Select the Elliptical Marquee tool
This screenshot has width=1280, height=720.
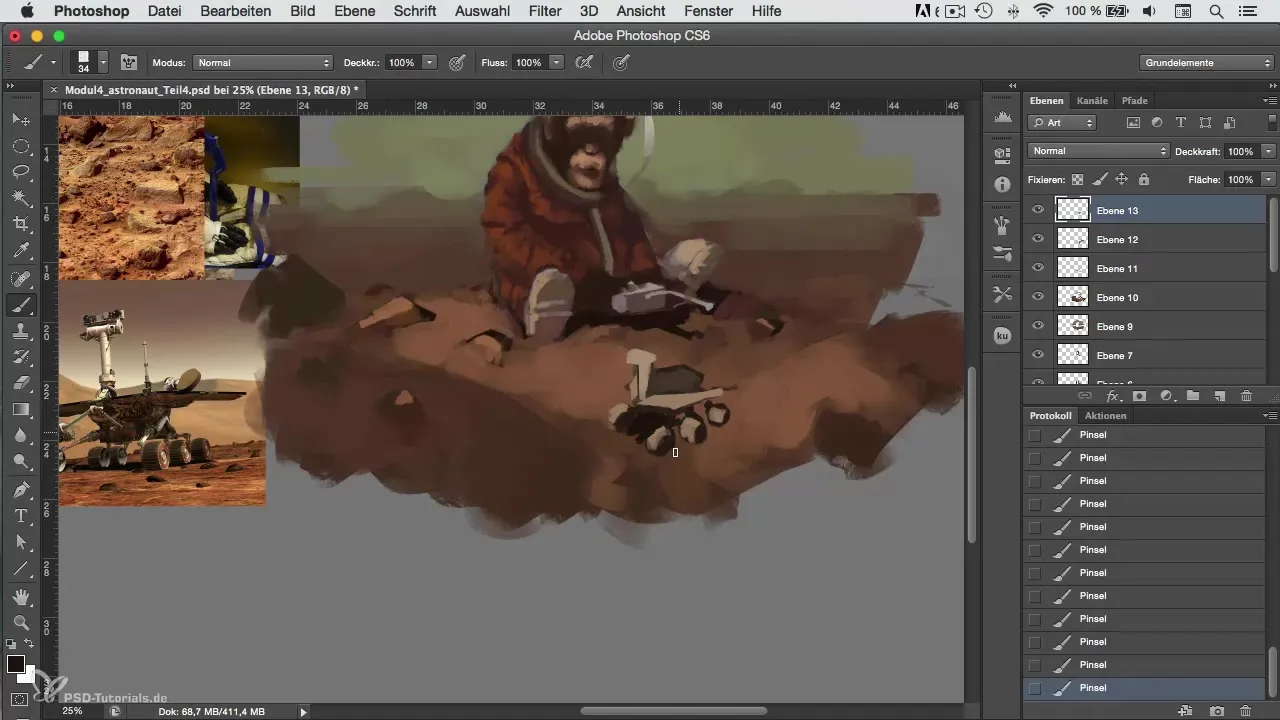click(20, 146)
